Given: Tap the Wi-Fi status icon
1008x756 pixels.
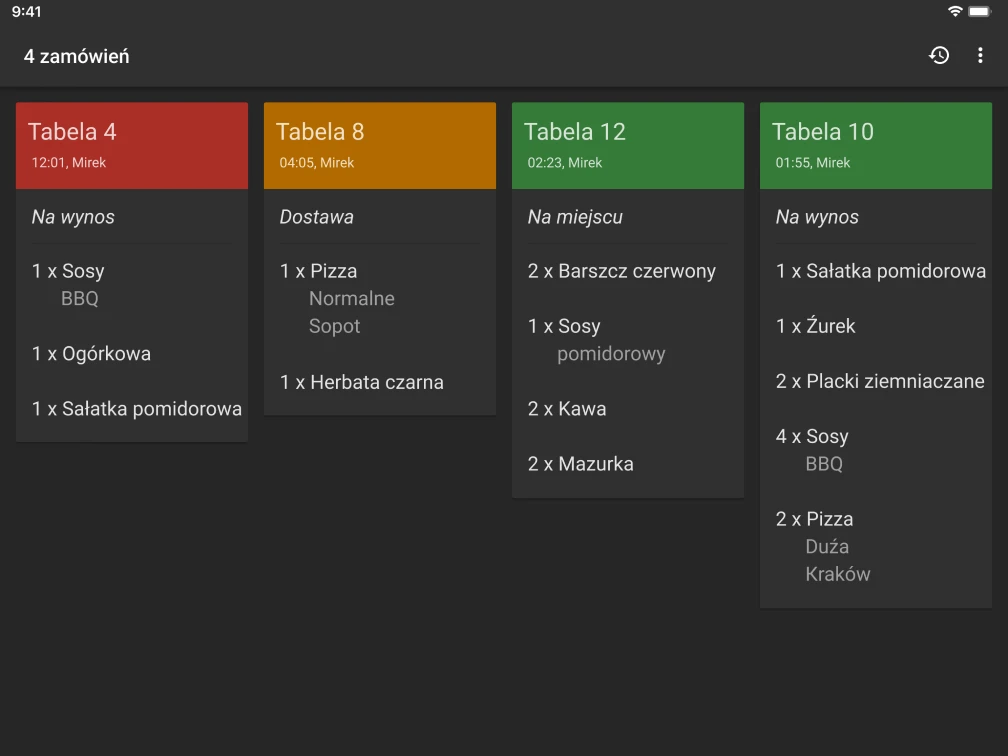Looking at the screenshot, I should (955, 11).
